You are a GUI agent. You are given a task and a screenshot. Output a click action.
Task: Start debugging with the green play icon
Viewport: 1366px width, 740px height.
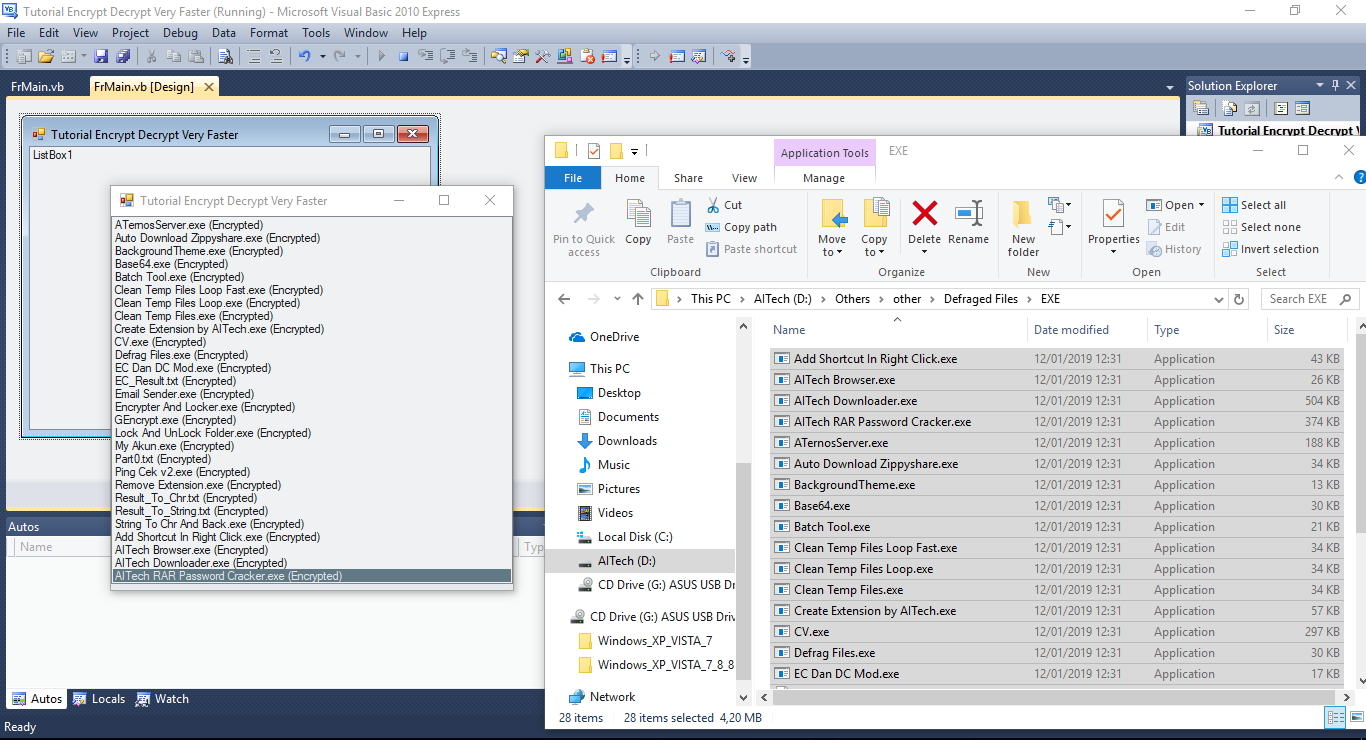click(x=381, y=56)
